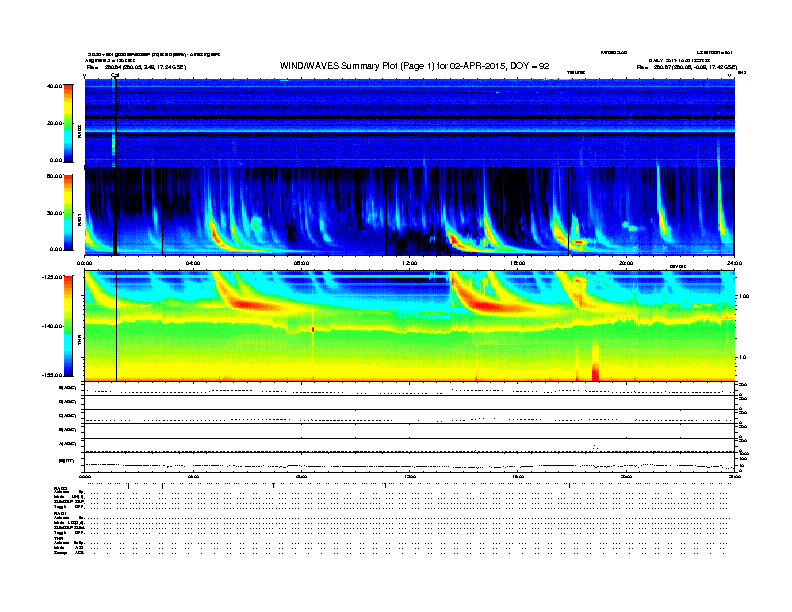Image resolution: width=792 pixels, height=612 pixels.
Task: Click the RAD2 axis label beside top spectrogram
Action: tap(79, 131)
